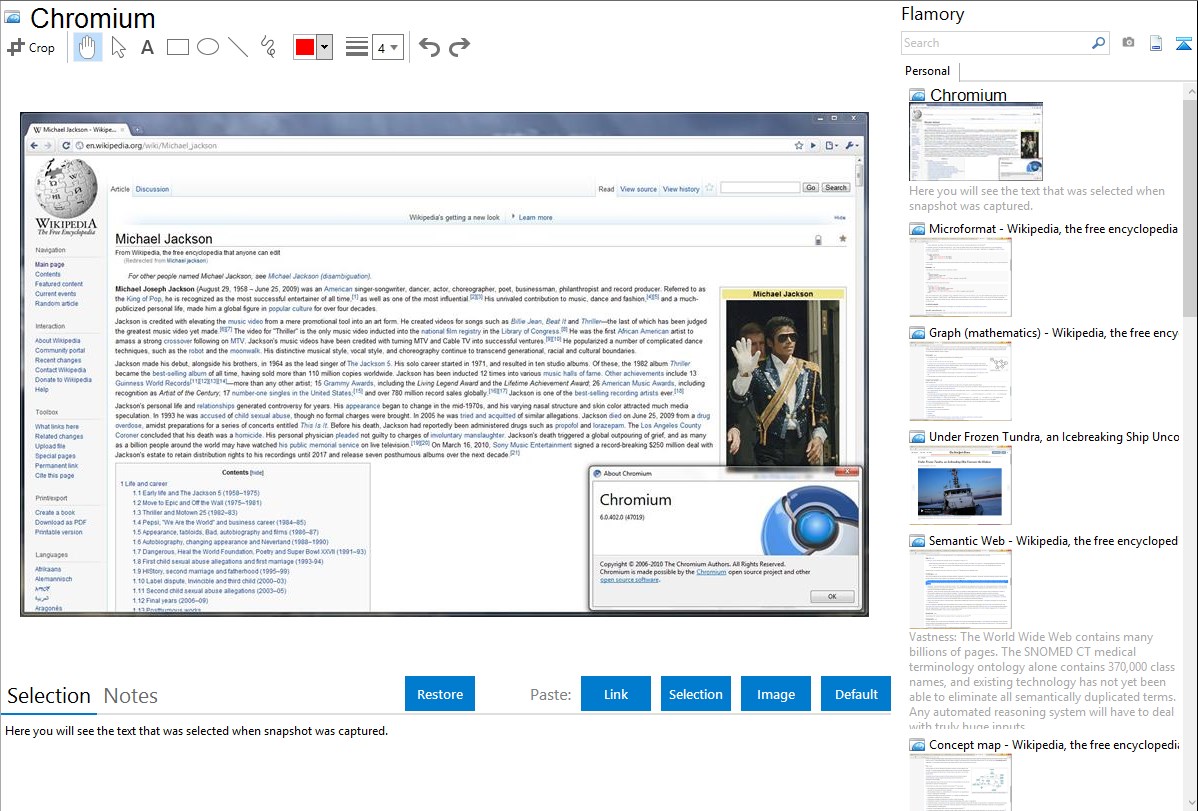Image resolution: width=1198 pixels, height=811 pixels.
Task: Click the Chromium app icon at top left
Action: pos(12,18)
